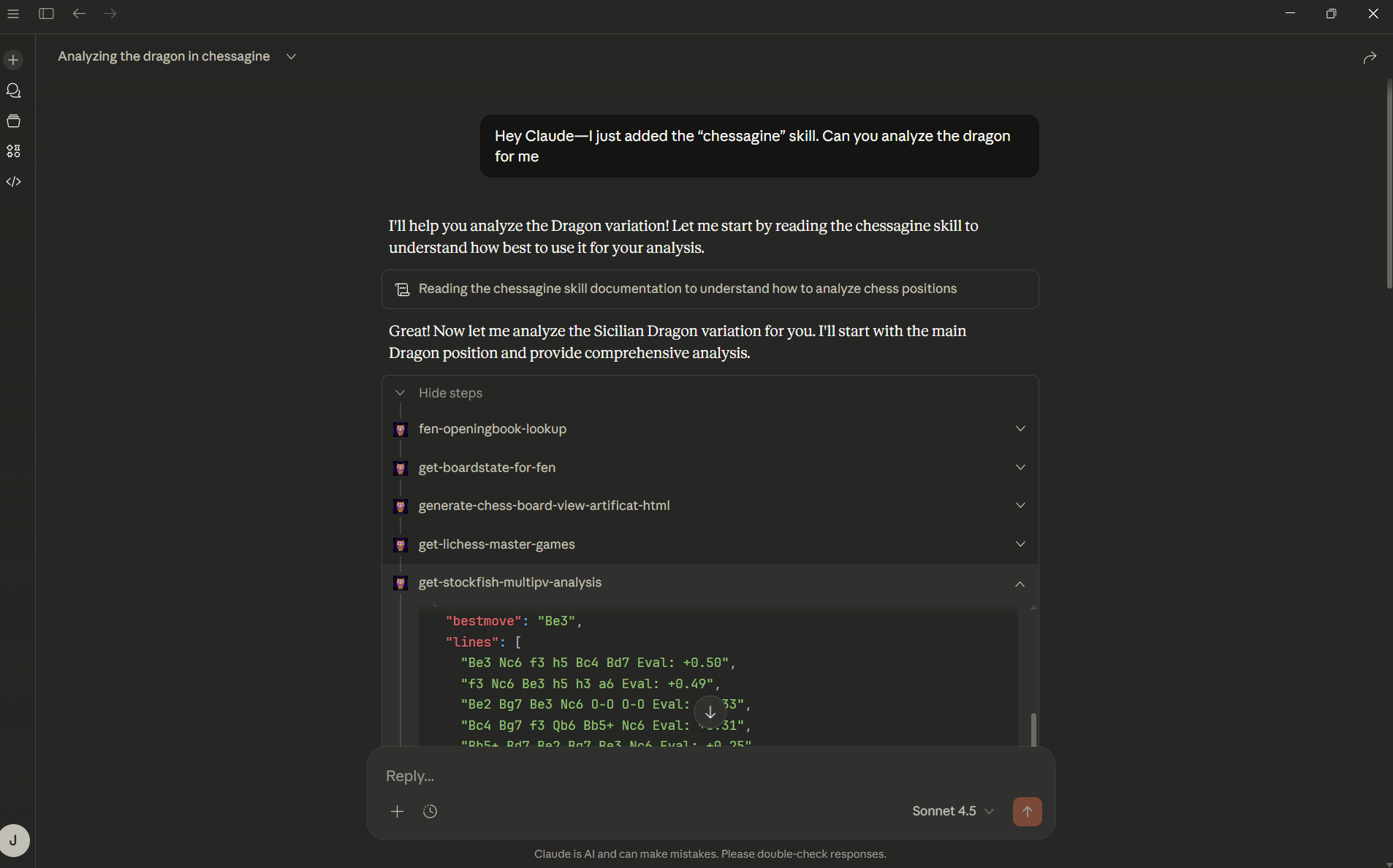Click the get-stockfish-multipv-analysis row label

(509, 582)
